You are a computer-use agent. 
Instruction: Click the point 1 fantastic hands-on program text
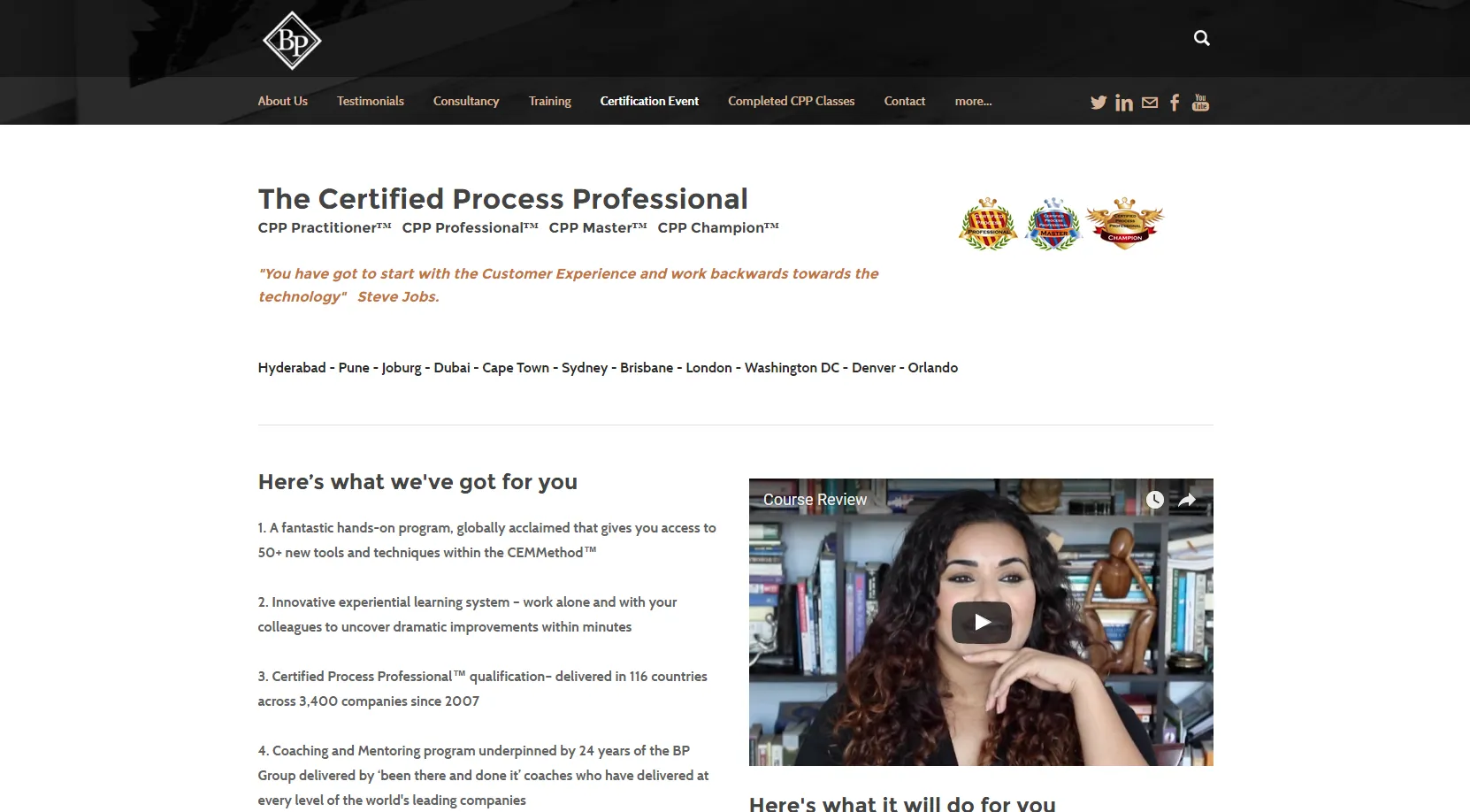[x=486, y=540]
